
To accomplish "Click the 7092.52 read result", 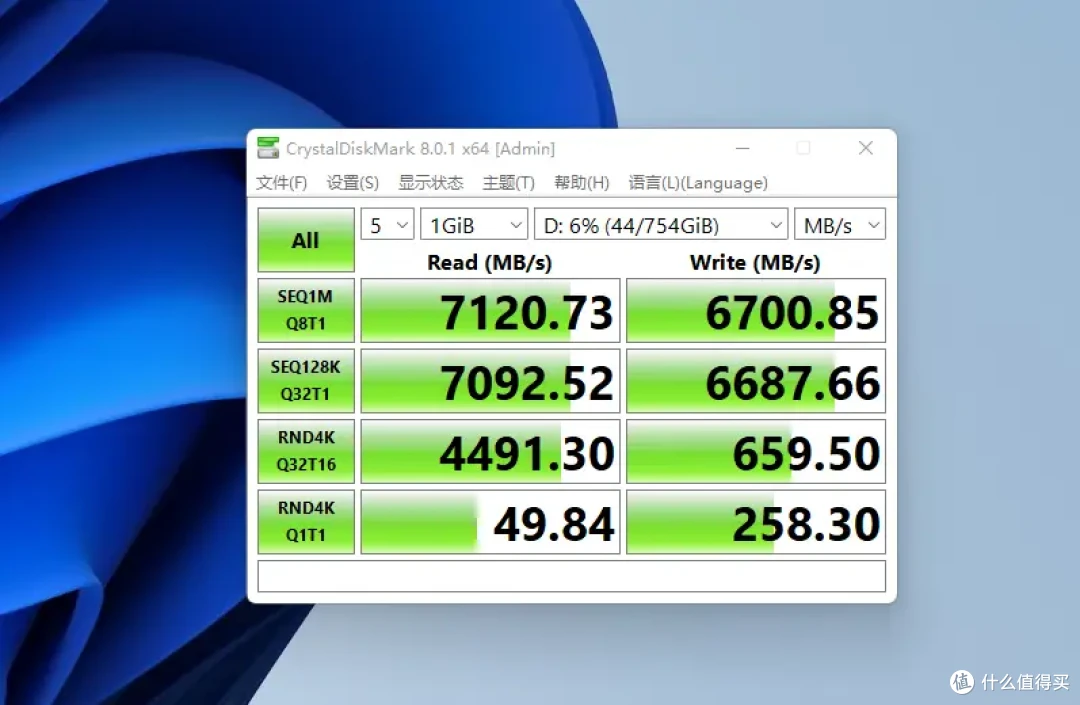I will (490, 381).
